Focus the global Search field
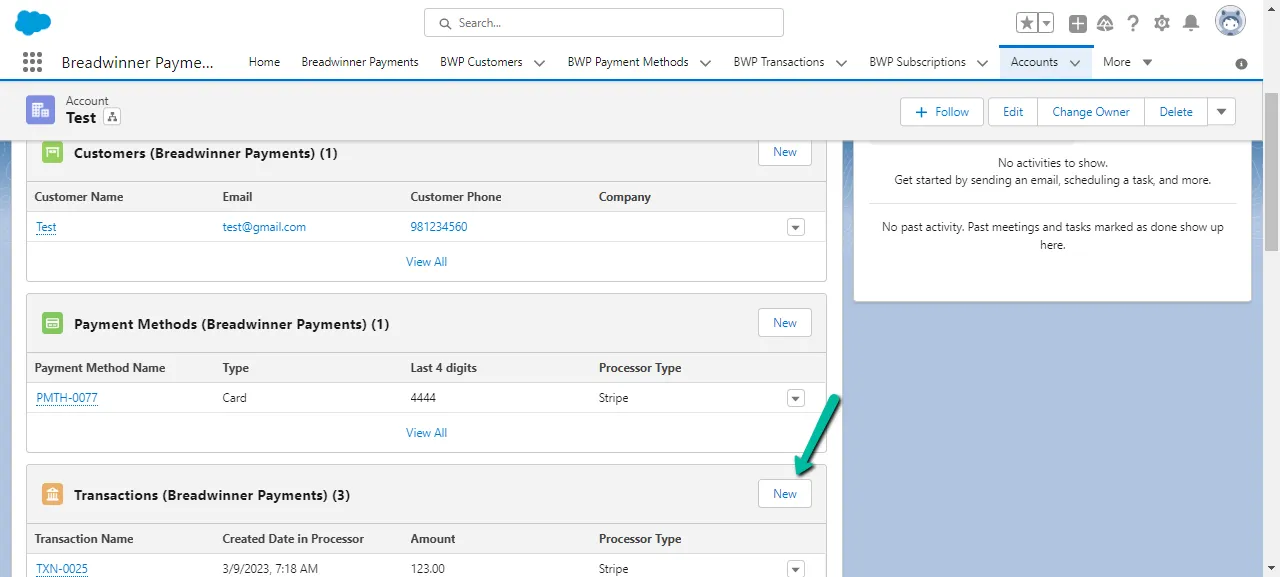The height and width of the screenshot is (577, 1280). (604, 23)
